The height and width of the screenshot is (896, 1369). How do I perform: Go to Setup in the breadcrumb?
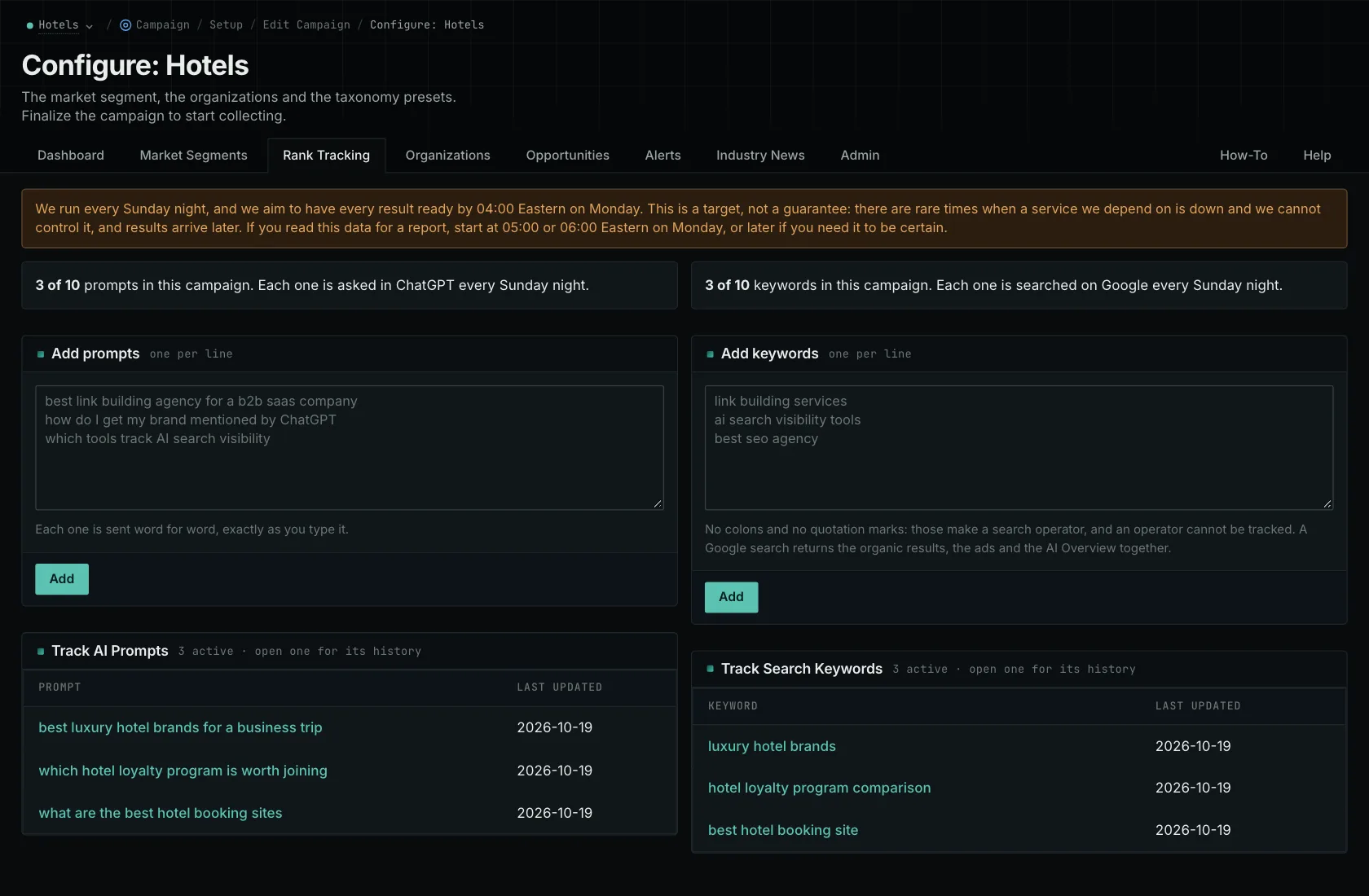point(226,25)
